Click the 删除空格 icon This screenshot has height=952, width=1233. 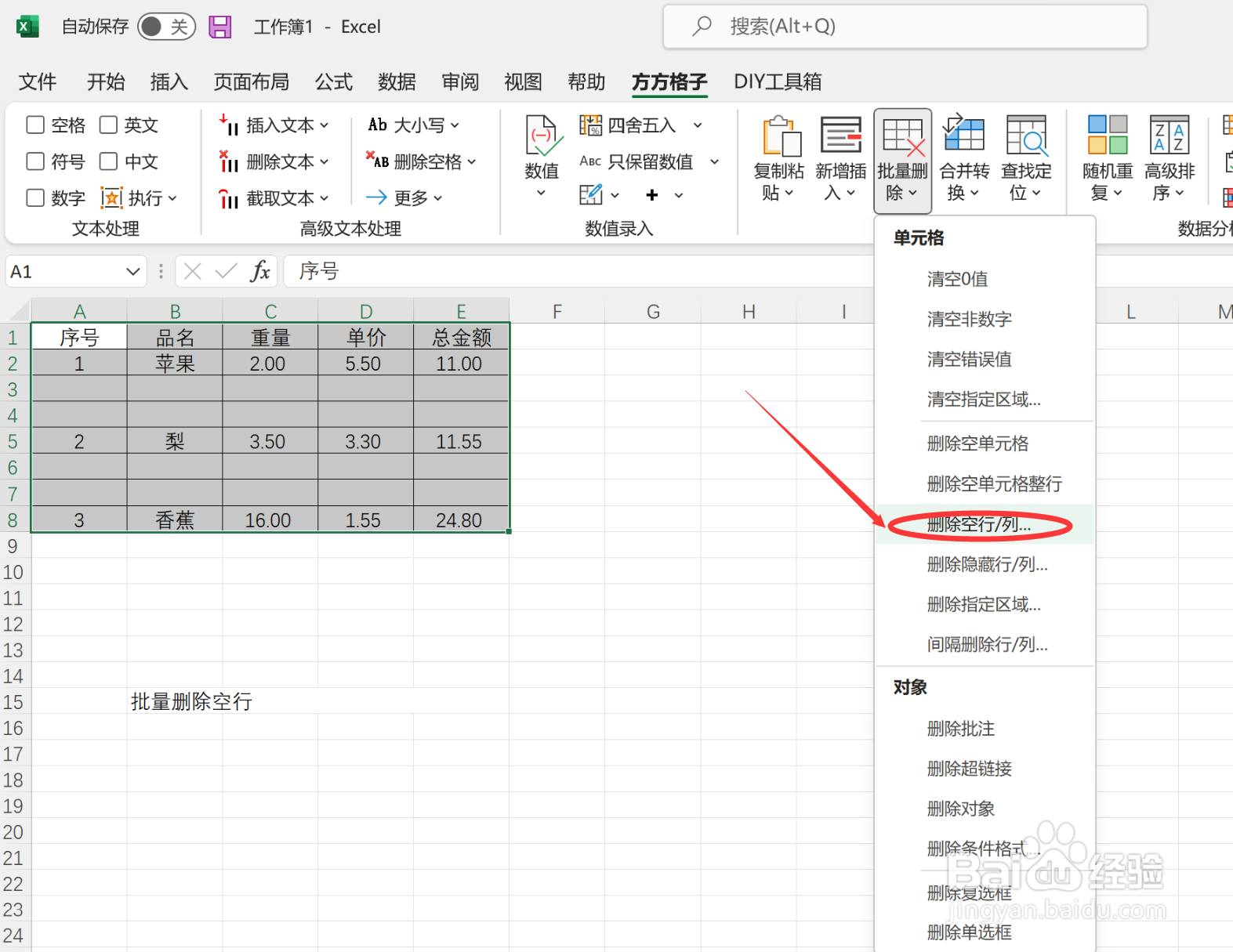tap(377, 161)
